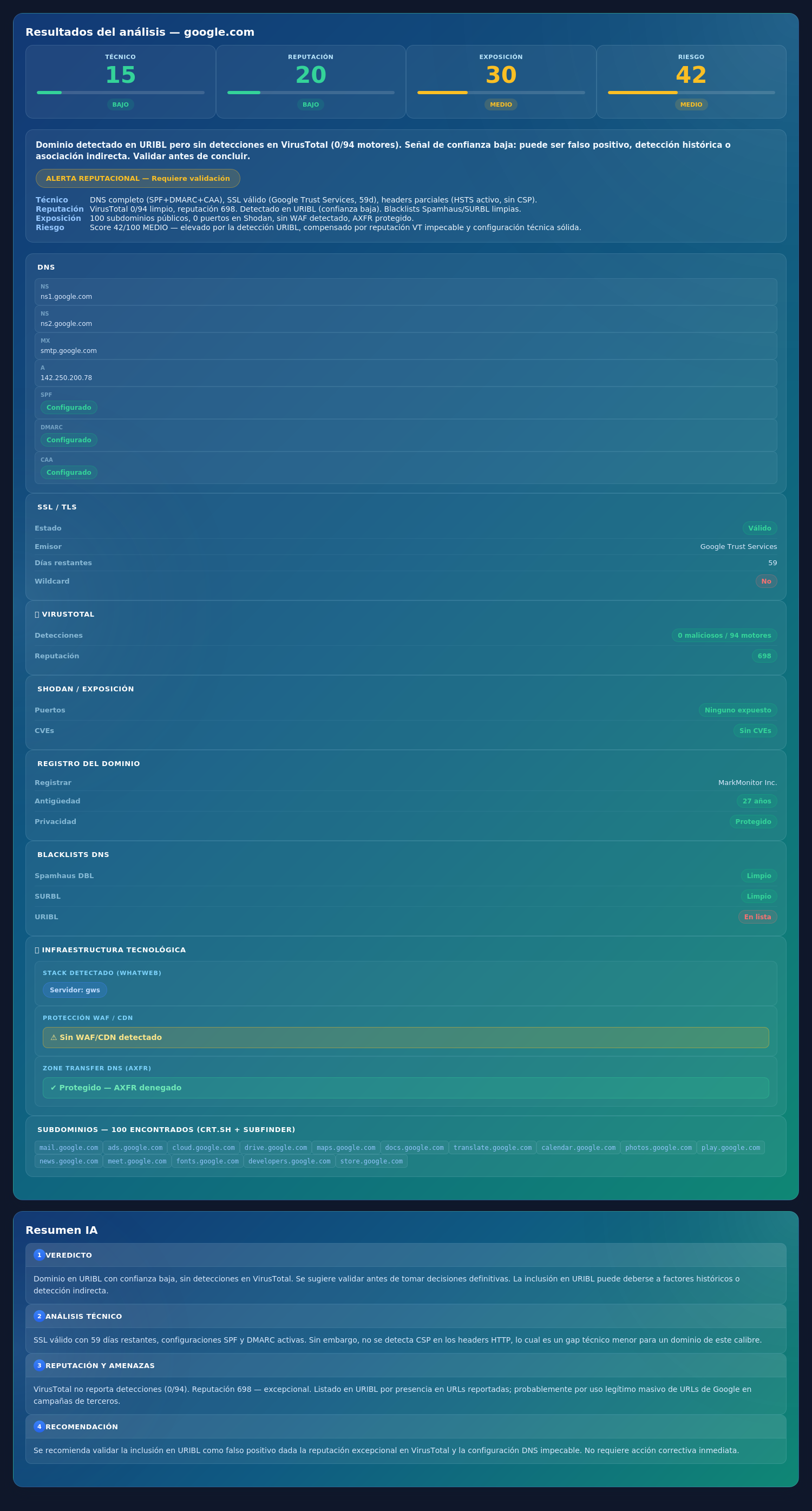Click the Sin CVEs badge

(755, 730)
